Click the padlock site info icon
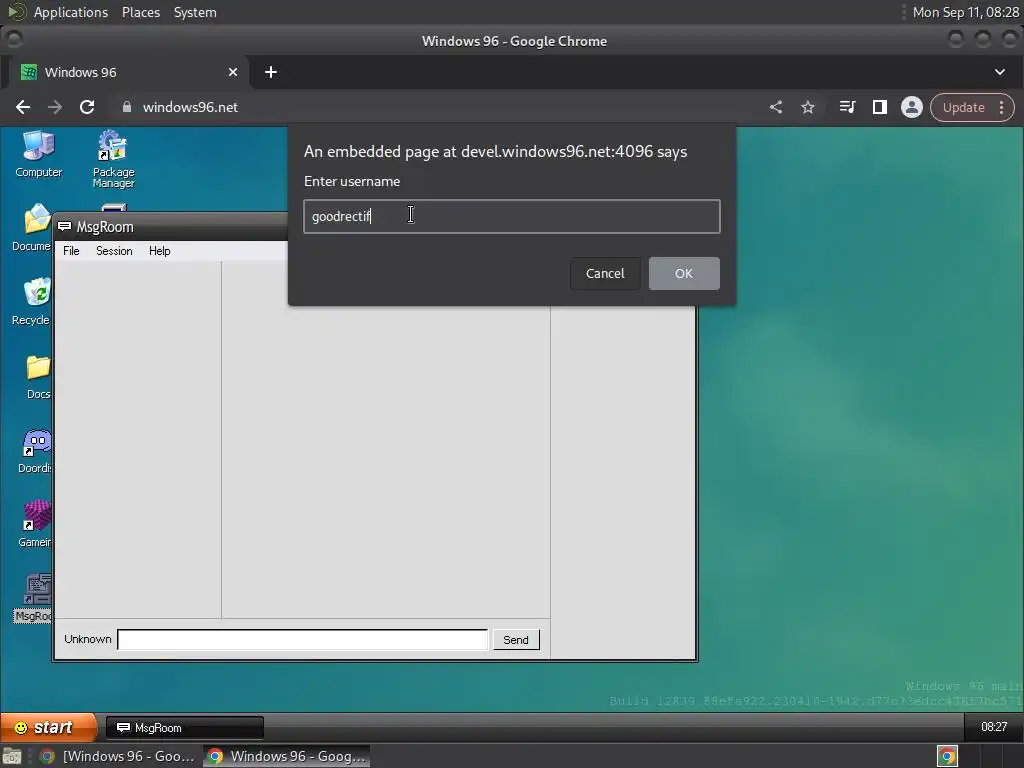This screenshot has height=768, width=1024. coord(127,107)
